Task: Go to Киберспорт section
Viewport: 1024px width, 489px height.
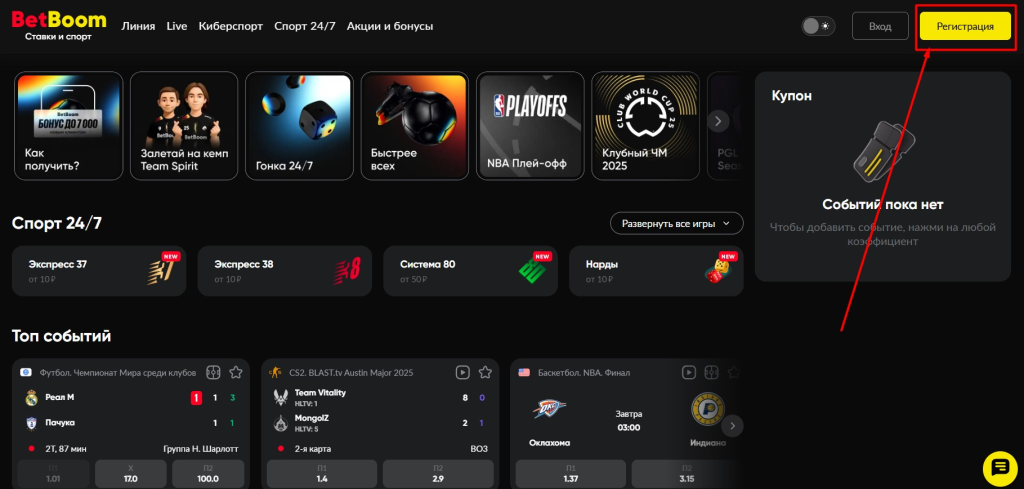Action: point(231,26)
